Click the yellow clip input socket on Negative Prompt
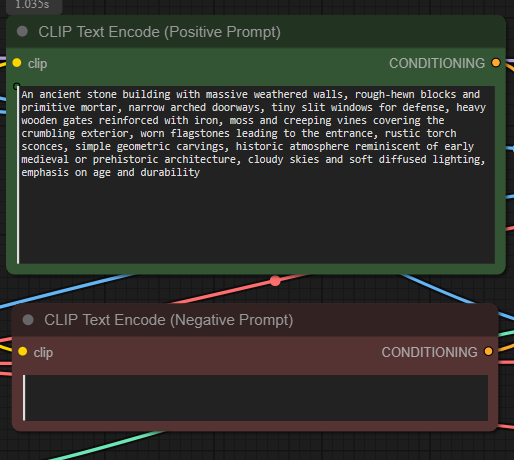The height and width of the screenshot is (460, 514). pyautogui.click(x=23, y=351)
